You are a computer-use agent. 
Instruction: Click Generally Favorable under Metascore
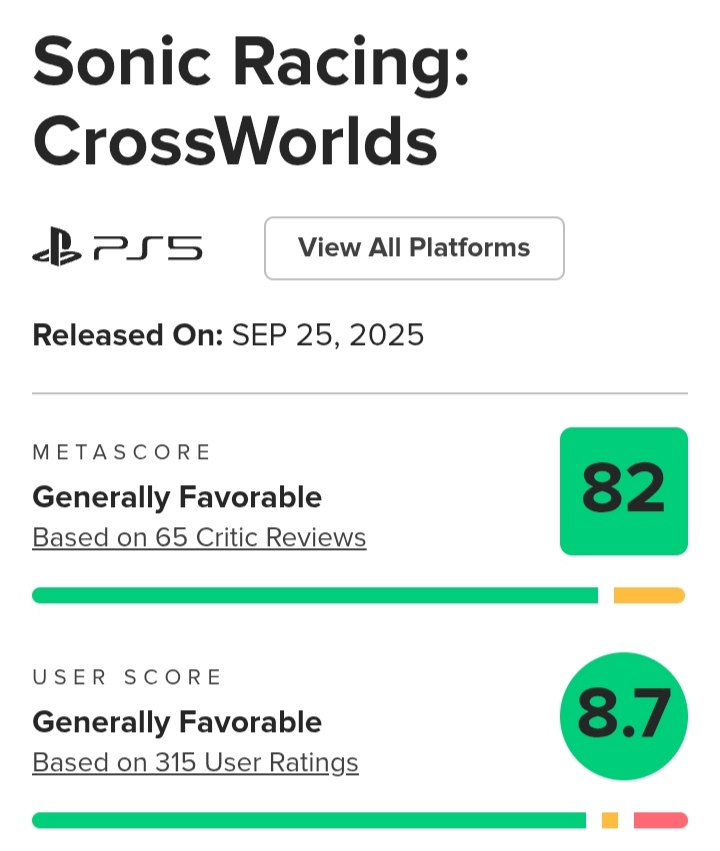tap(177, 497)
